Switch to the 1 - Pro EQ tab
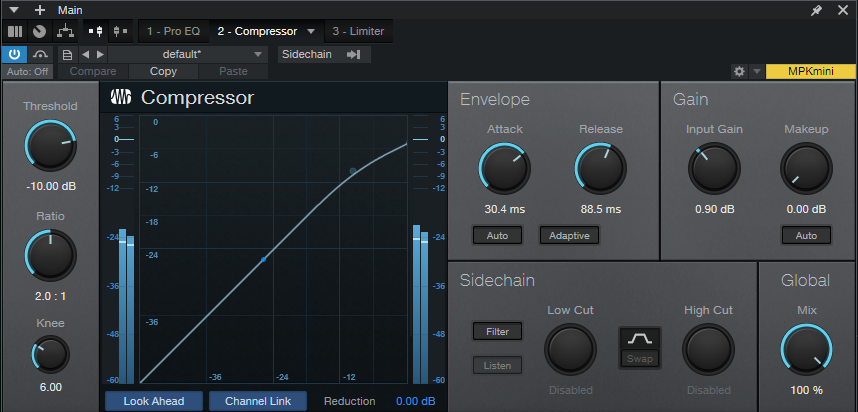This screenshot has width=858, height=412. click(x=173, y=31)
